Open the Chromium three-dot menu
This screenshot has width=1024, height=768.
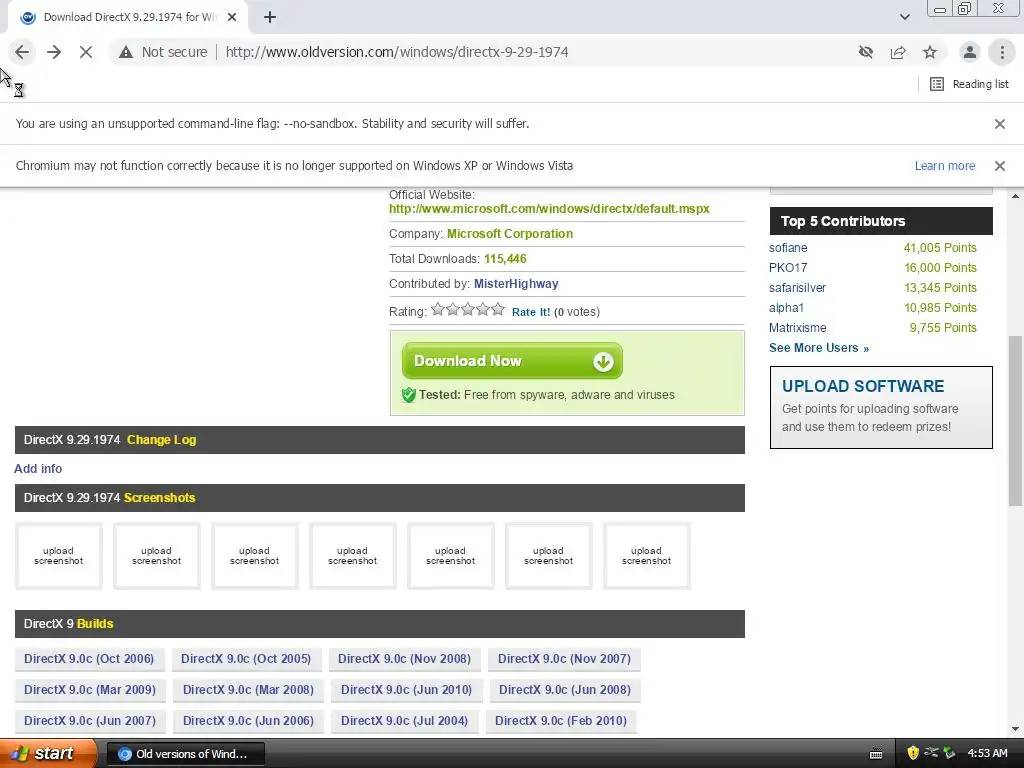1002,52
